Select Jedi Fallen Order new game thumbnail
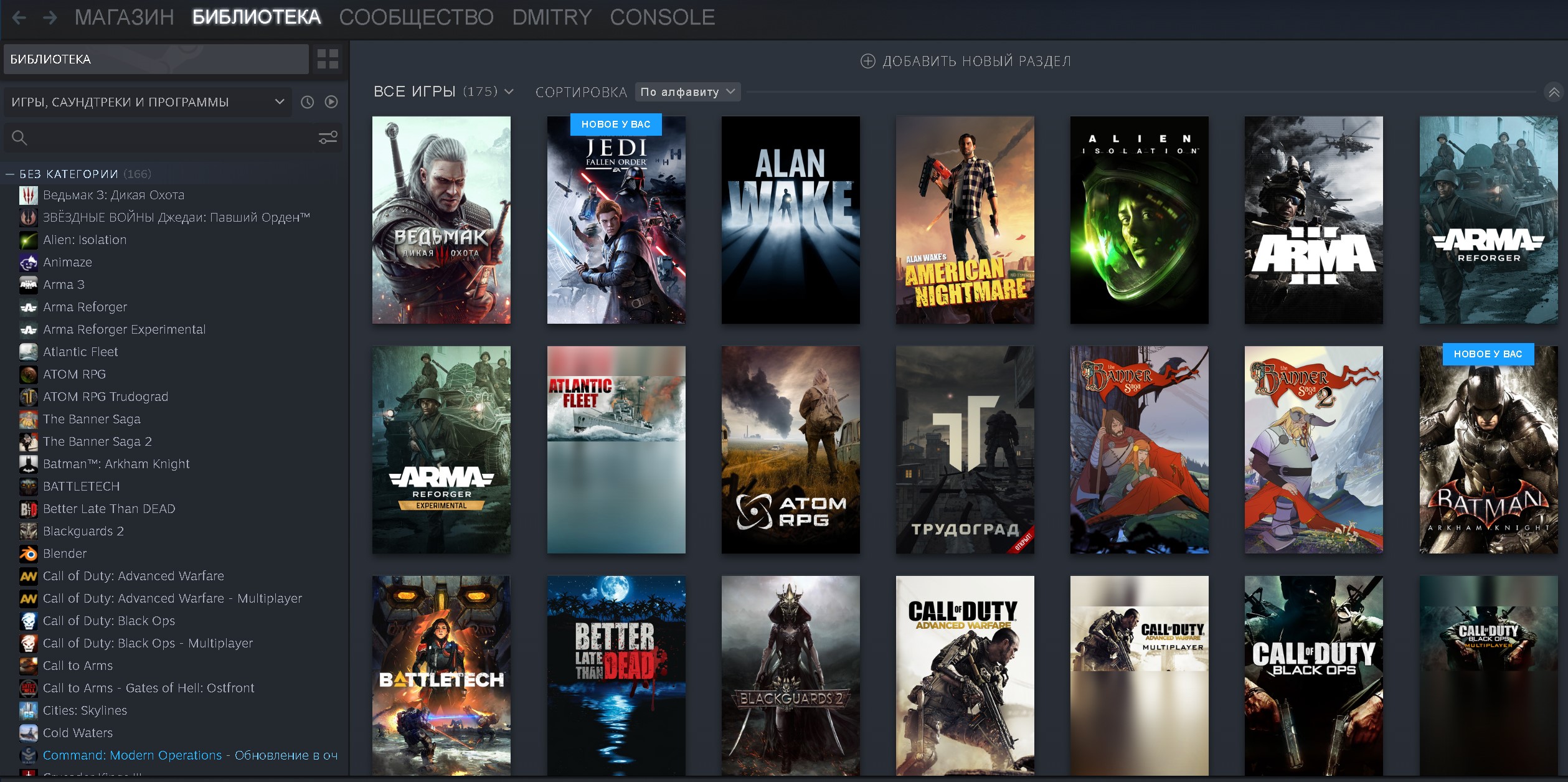Screen dimensions: 1568x782 pos(617,221)
